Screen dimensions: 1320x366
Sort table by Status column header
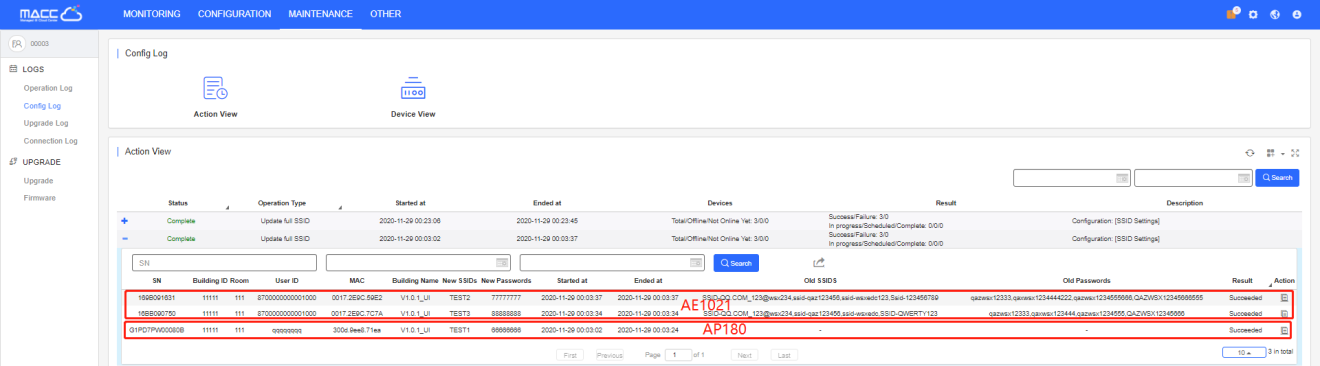tap(178, 203)
